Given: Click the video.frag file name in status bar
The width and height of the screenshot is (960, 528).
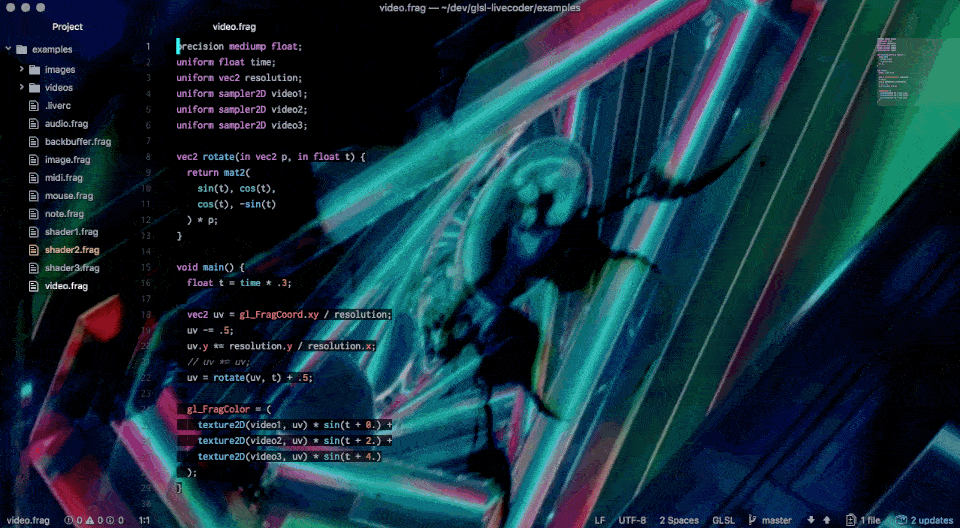Looking at the screenshot, I should [28, 520].
